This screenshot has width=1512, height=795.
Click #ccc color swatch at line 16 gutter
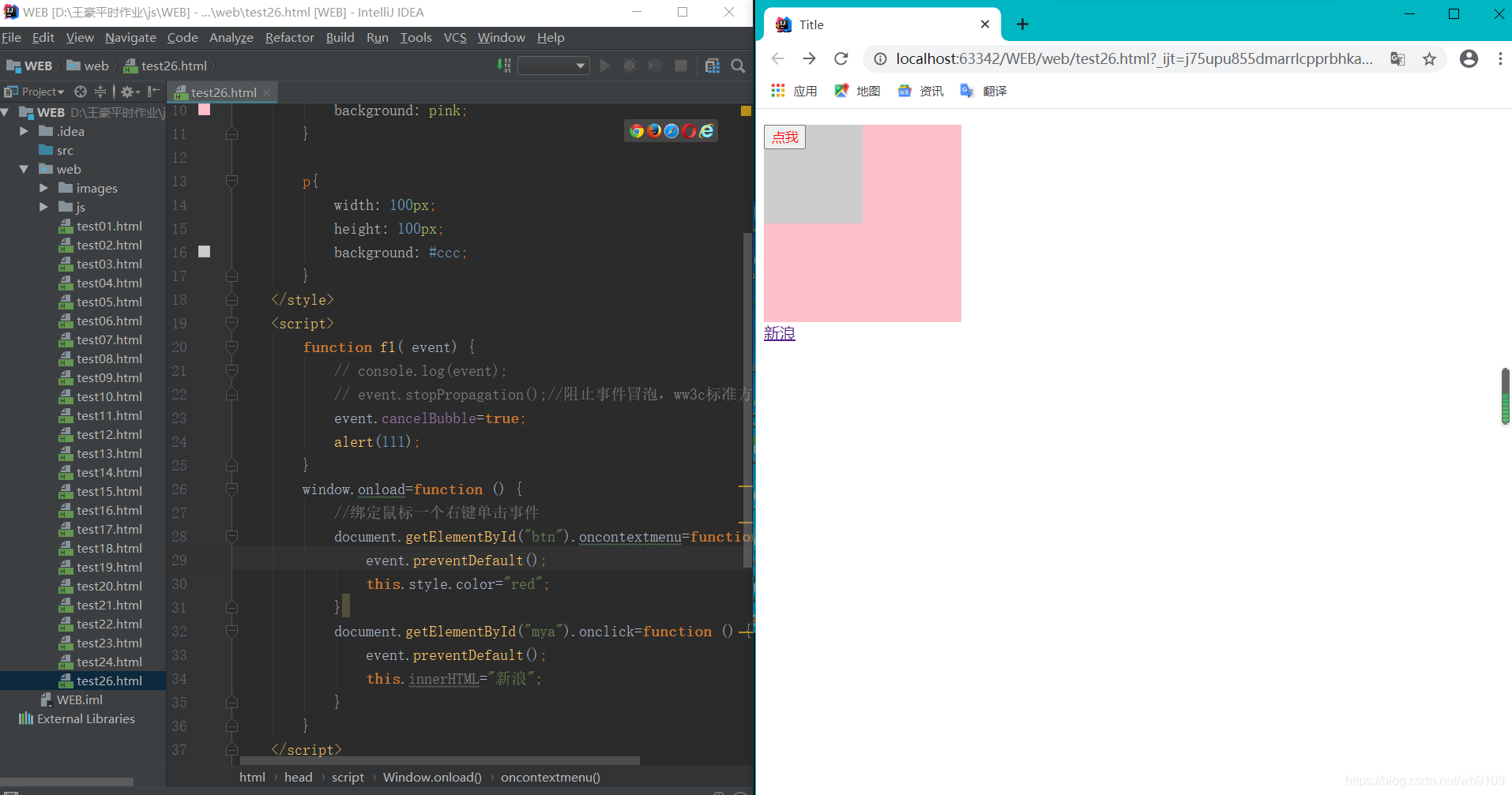204,251
